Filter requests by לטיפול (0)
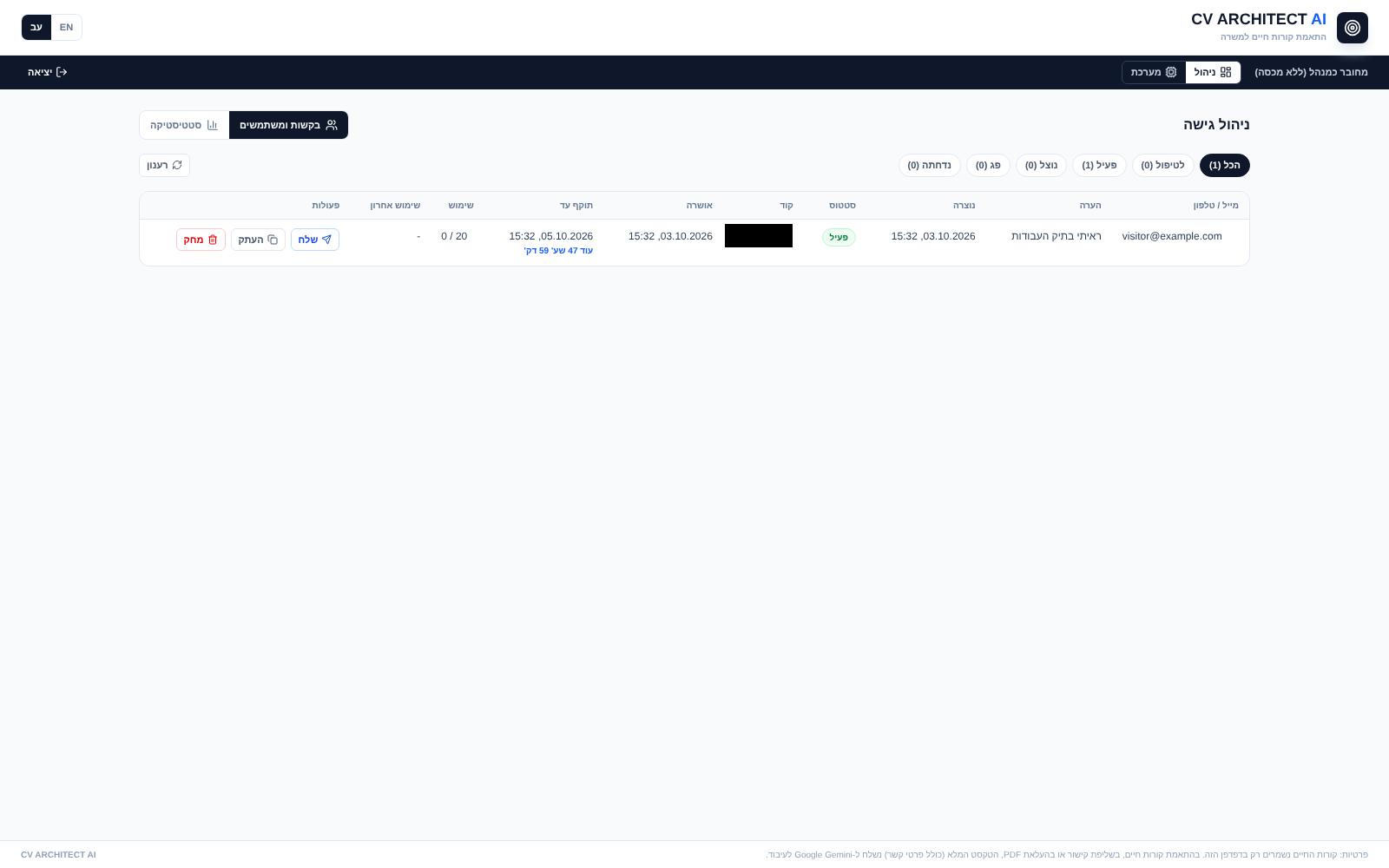Screen dimensions: 1389x868 pos(1162,165)
